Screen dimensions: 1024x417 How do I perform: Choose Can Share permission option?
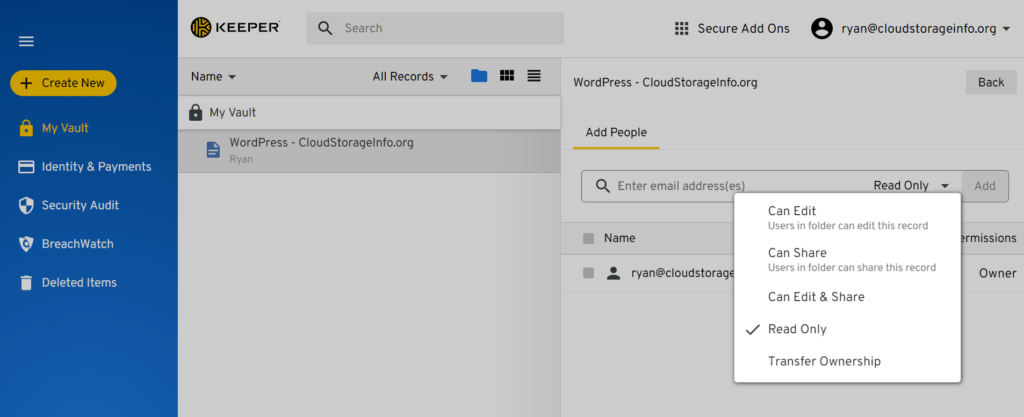[847, 259]
